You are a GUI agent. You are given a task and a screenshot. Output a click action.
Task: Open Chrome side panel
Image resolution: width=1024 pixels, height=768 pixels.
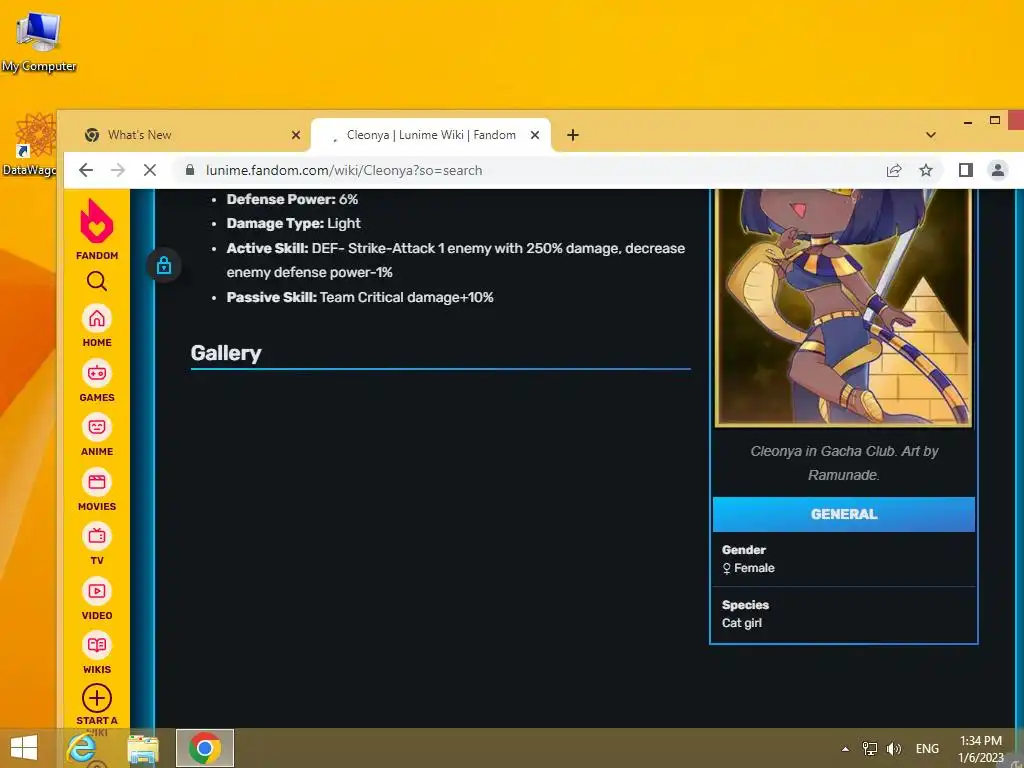(x=965, y=170)
